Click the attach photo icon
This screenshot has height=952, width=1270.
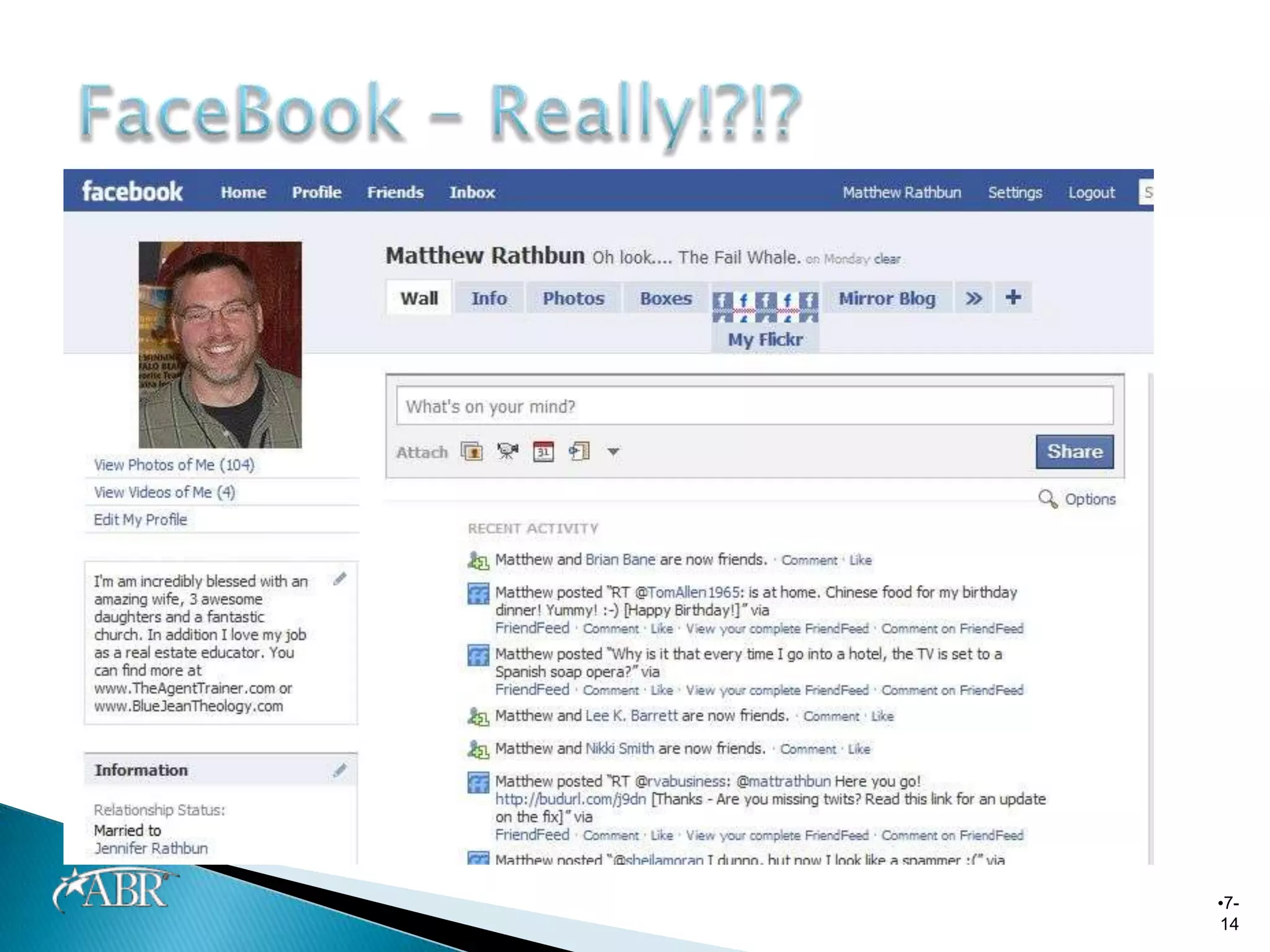click(x=472, y=452)
